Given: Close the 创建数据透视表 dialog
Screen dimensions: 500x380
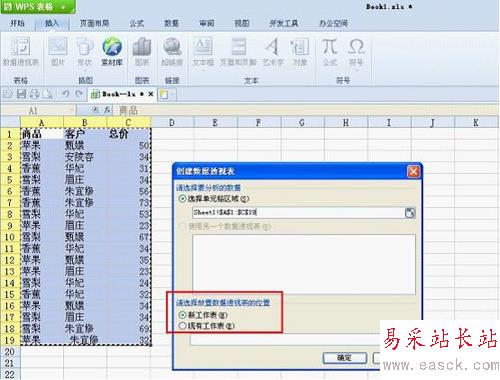Looking at the screenshot, I should coord(413,172).
